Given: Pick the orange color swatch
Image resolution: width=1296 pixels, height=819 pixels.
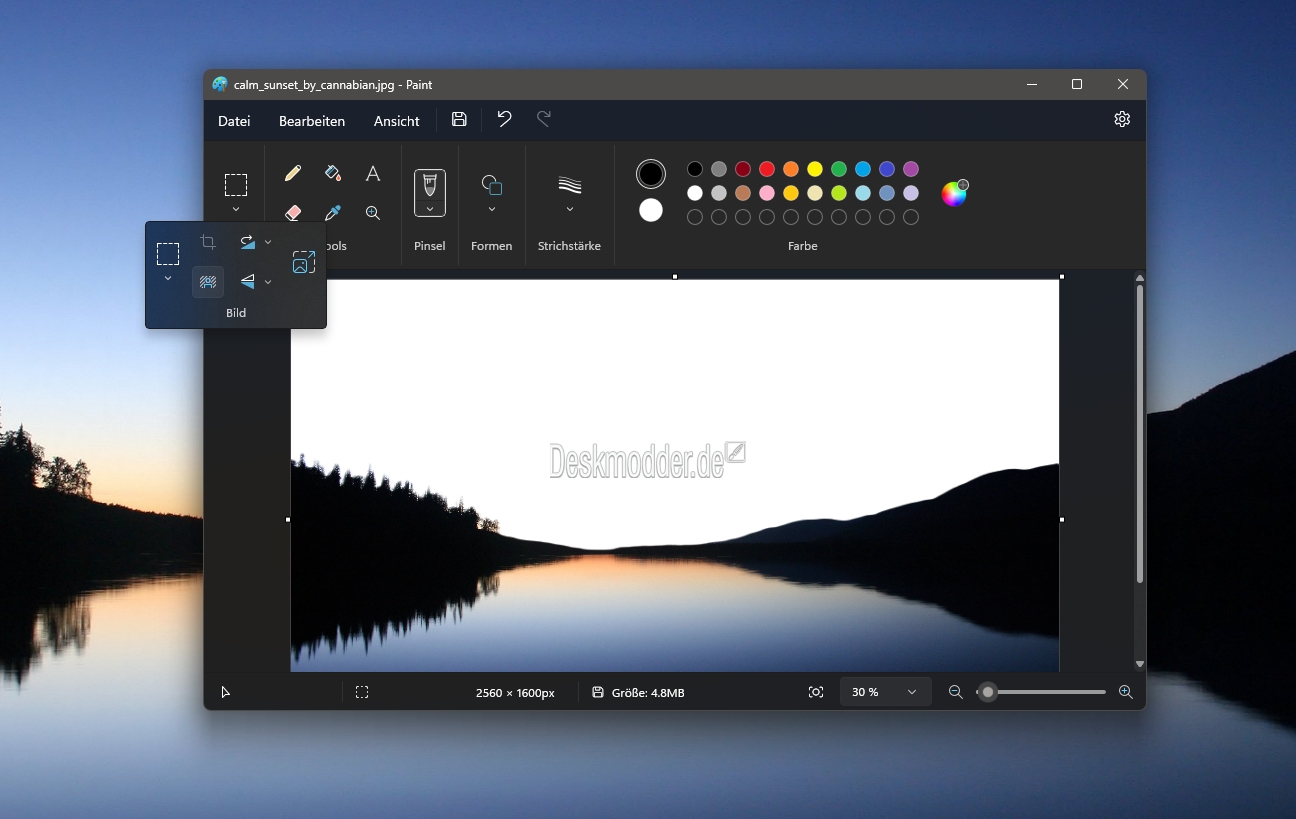Looking at the screenshot, I should pos(791,169).
